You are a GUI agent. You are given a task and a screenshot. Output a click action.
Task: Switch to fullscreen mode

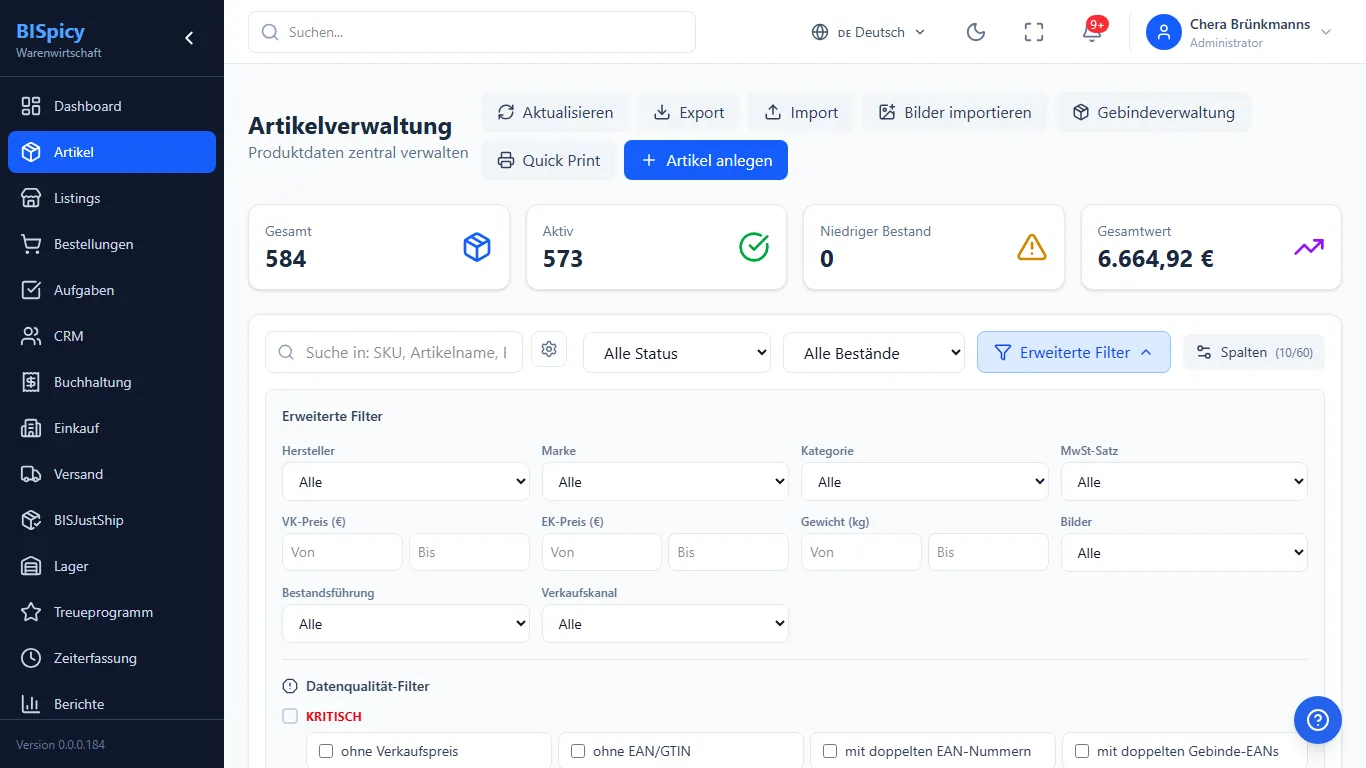(x=1034, y=32)
